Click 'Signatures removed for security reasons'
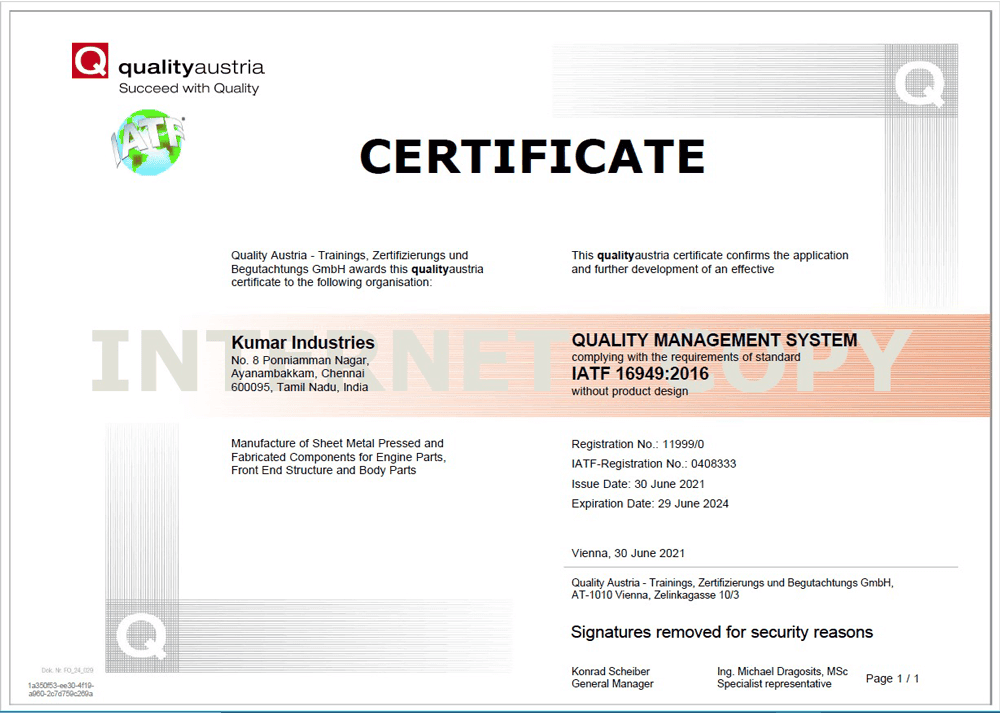The height and width of the screenshot is (713, 1000). 722,632
